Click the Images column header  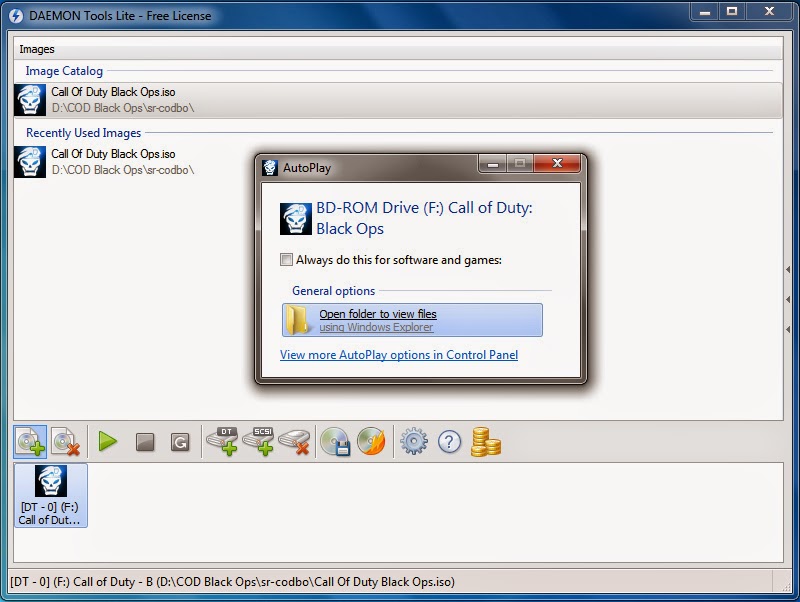(398, 49)
